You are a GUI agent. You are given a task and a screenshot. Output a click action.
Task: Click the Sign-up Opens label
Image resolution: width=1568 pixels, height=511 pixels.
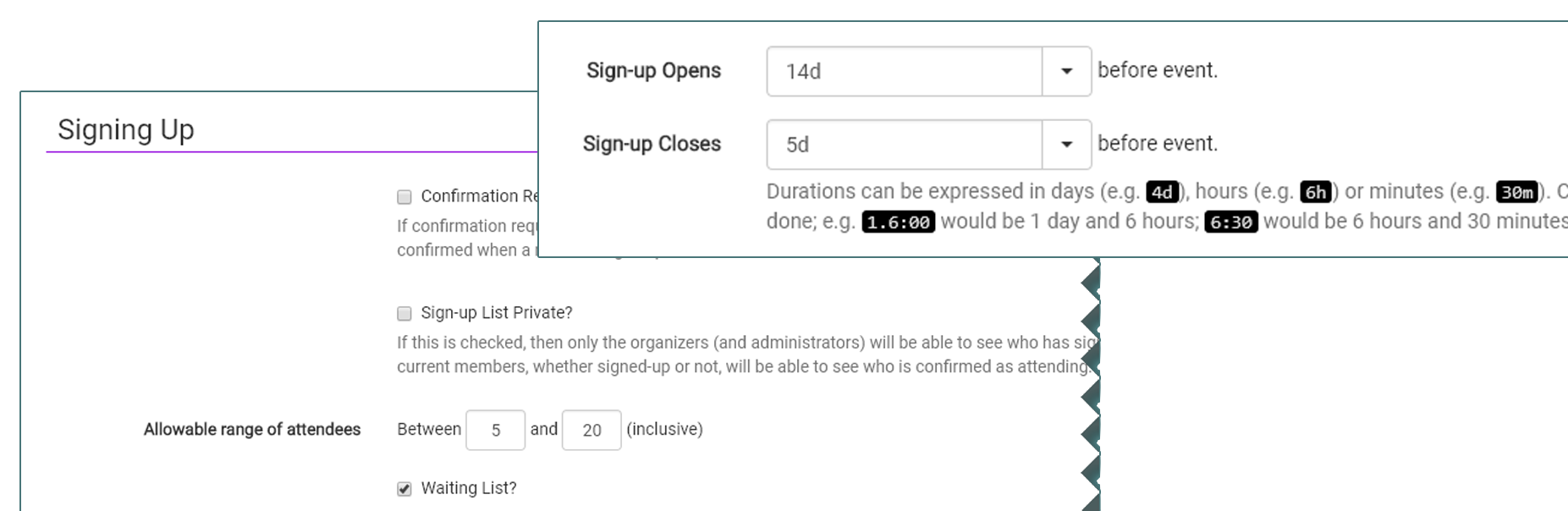point(653,70)
